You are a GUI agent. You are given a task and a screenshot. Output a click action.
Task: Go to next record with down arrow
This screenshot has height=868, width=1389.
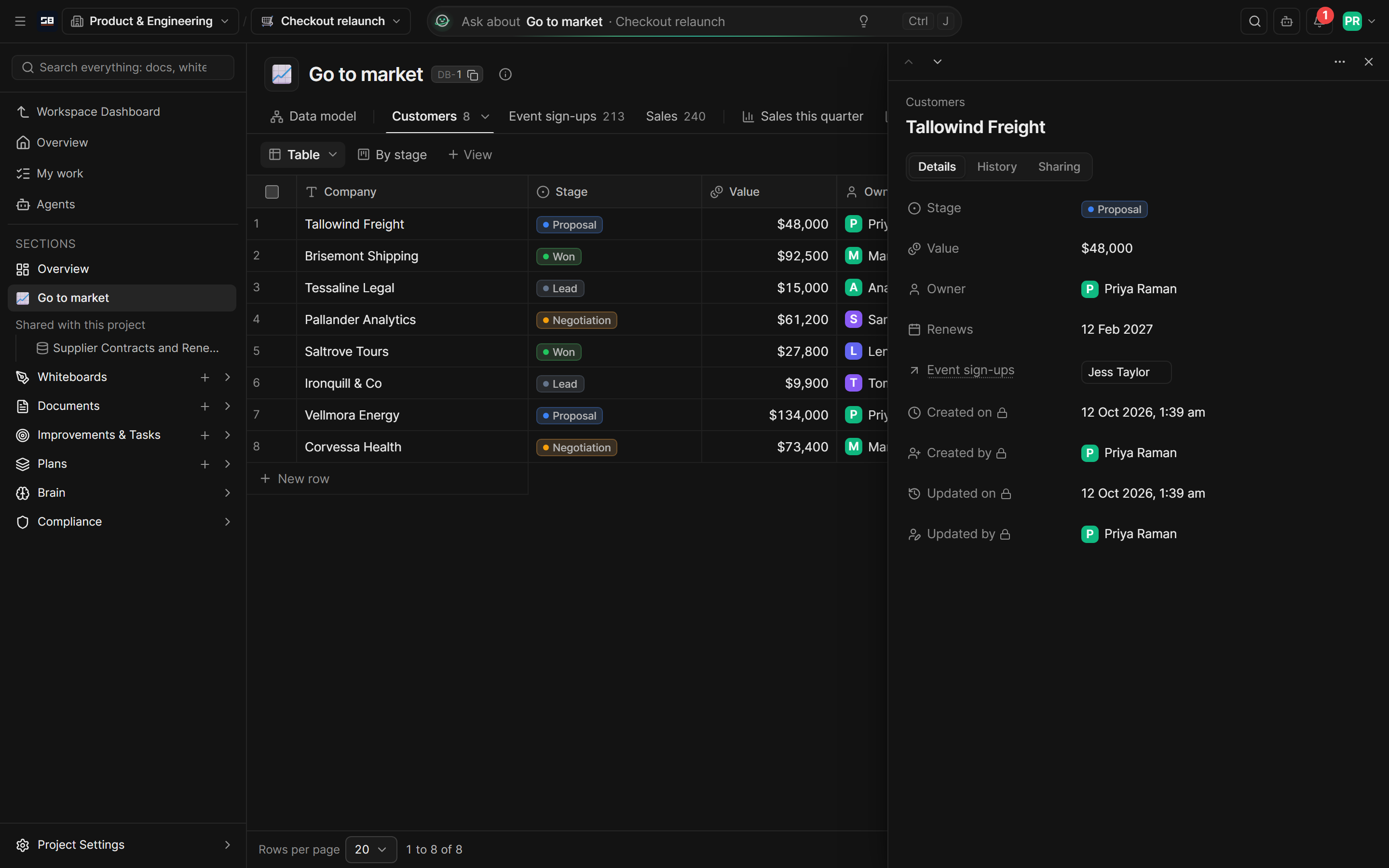(x=937, y=62)
